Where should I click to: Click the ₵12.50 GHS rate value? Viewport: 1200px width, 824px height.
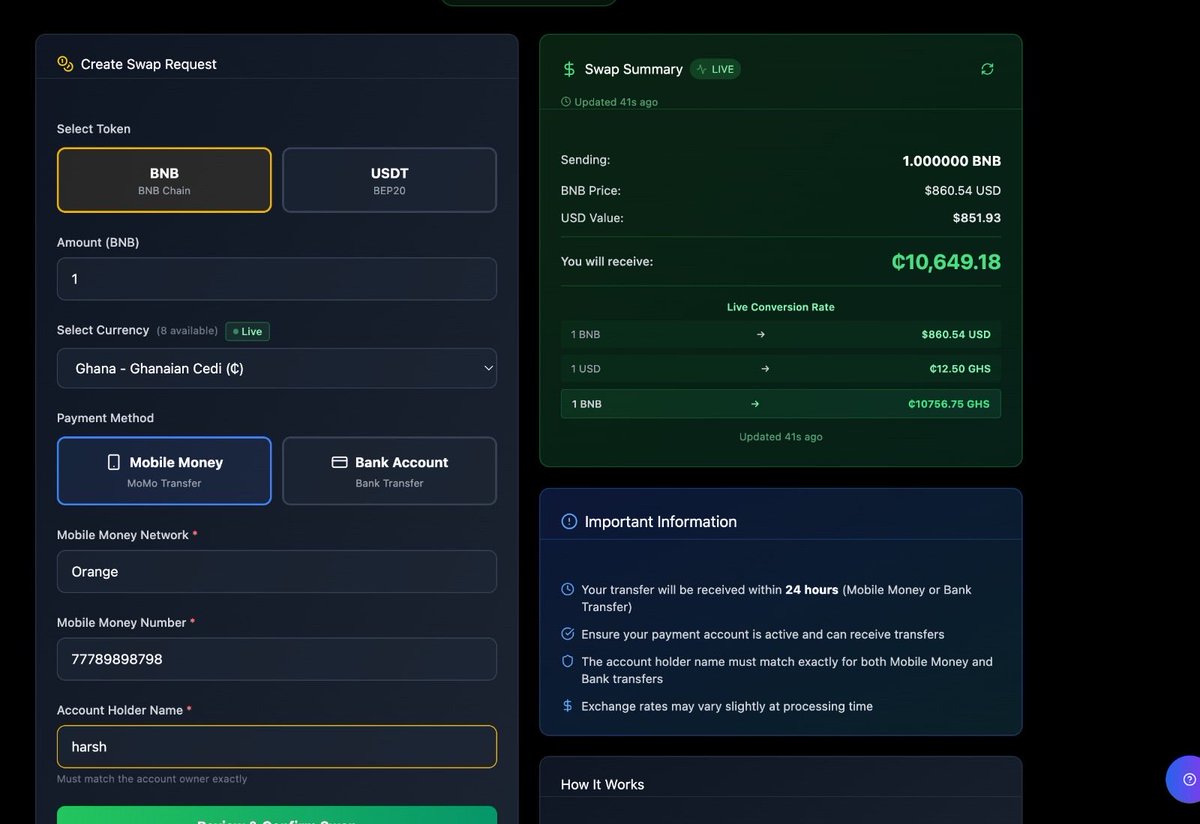960,369
